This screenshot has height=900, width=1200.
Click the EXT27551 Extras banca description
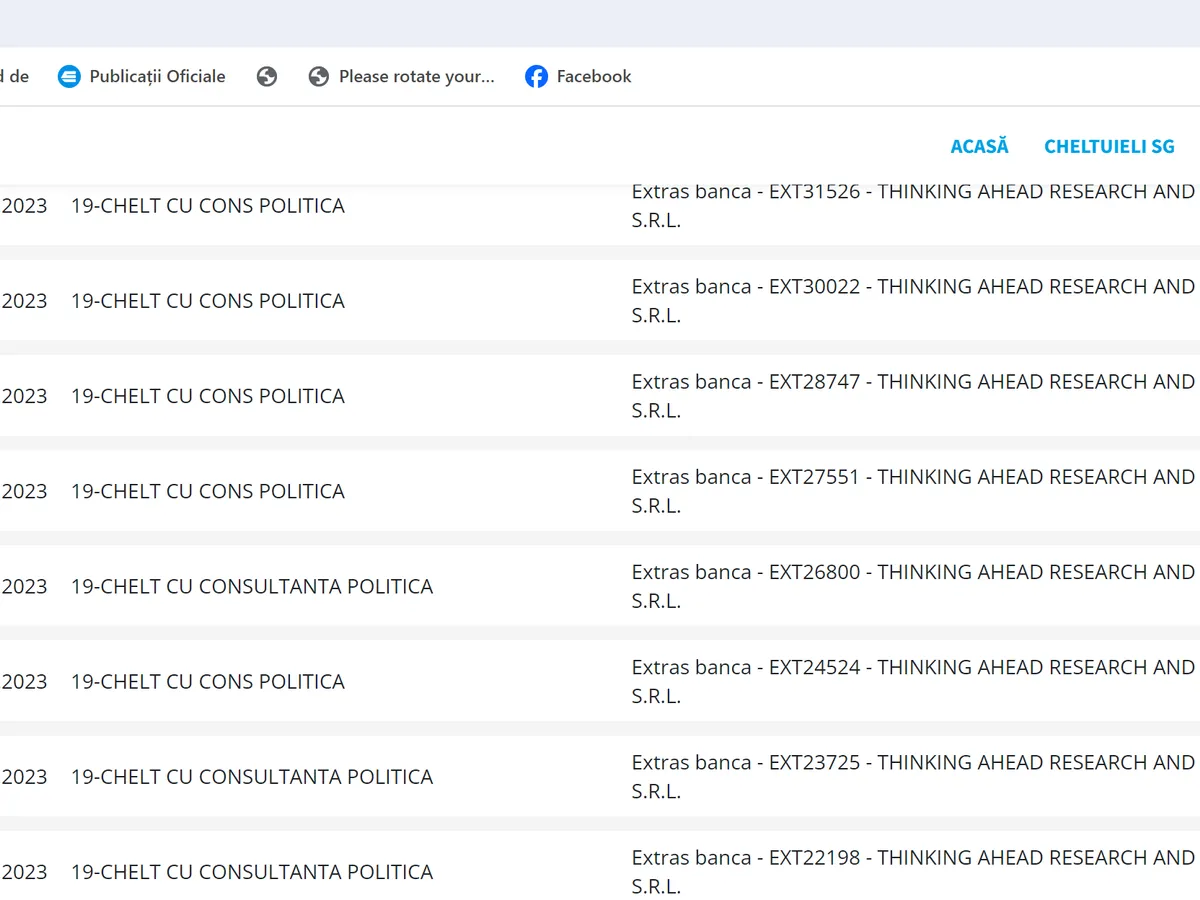(x=912, y=490)
